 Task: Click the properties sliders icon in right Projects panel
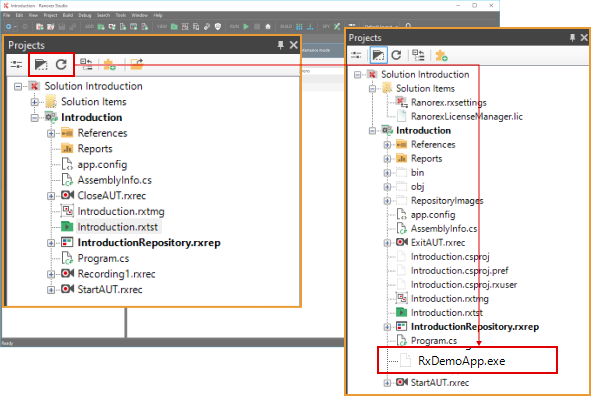coord(356,55)
